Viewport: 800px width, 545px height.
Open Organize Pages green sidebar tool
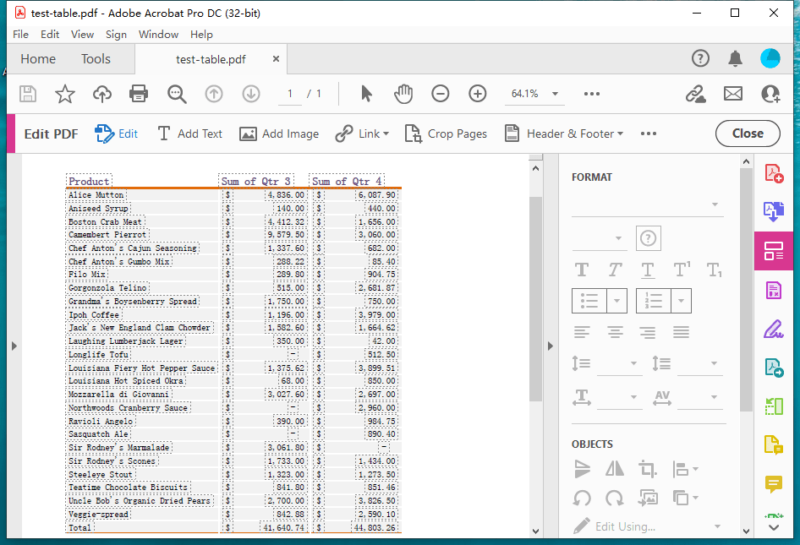point(773,406)
